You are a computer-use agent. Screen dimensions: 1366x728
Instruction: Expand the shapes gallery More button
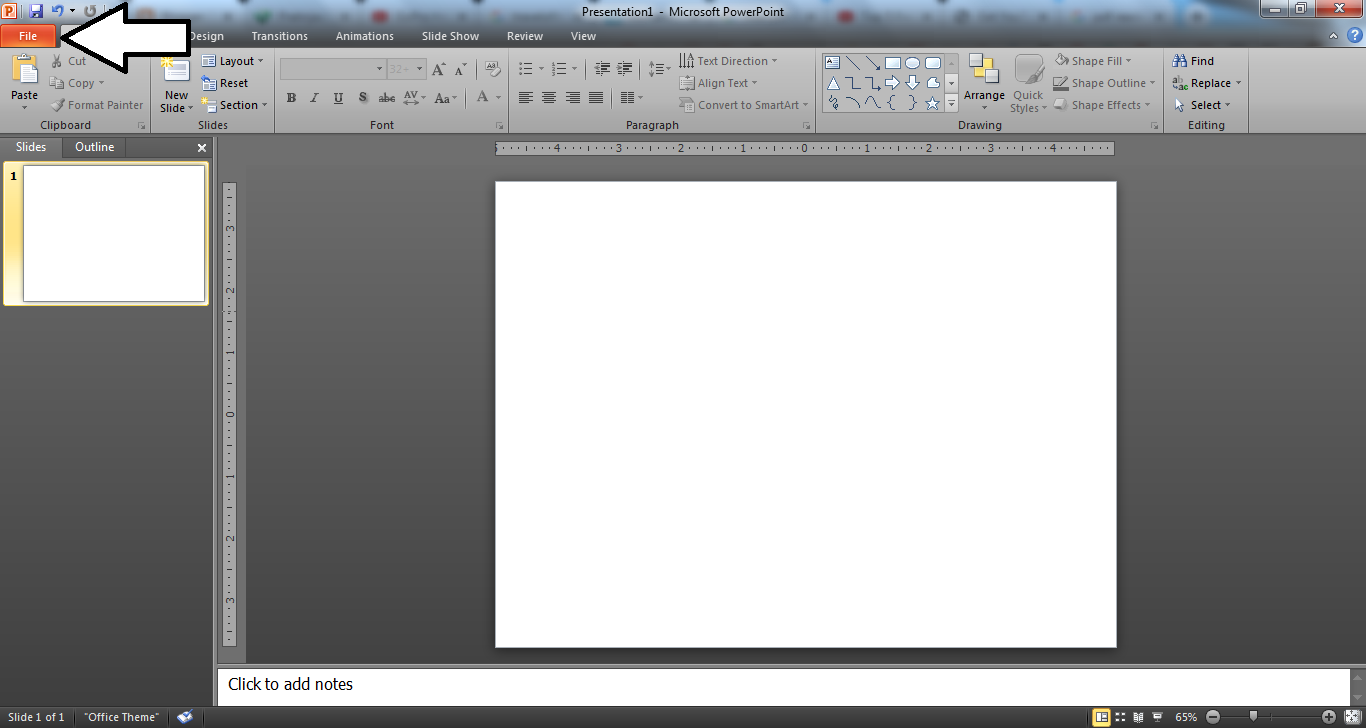click(952, 103)
